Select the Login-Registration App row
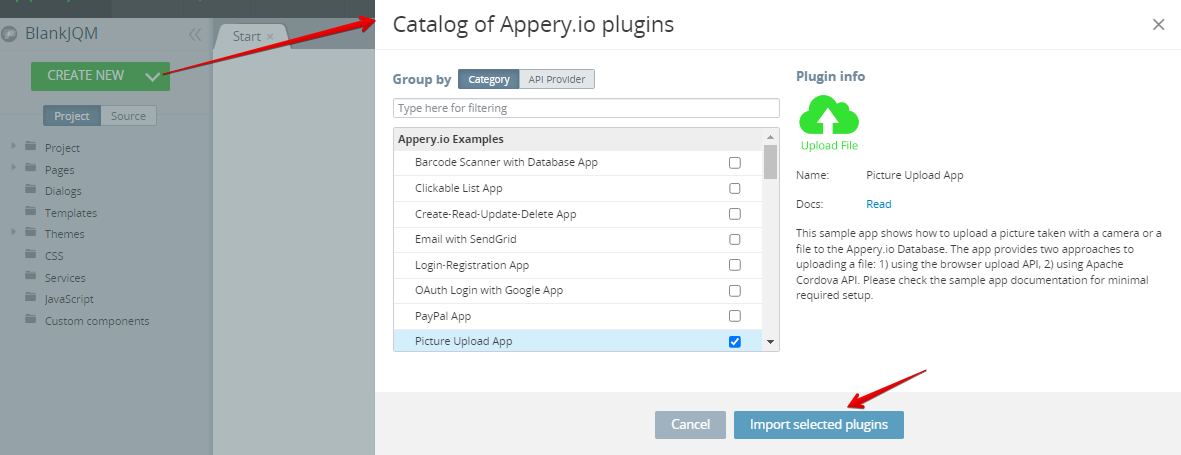 click(578, 265)
